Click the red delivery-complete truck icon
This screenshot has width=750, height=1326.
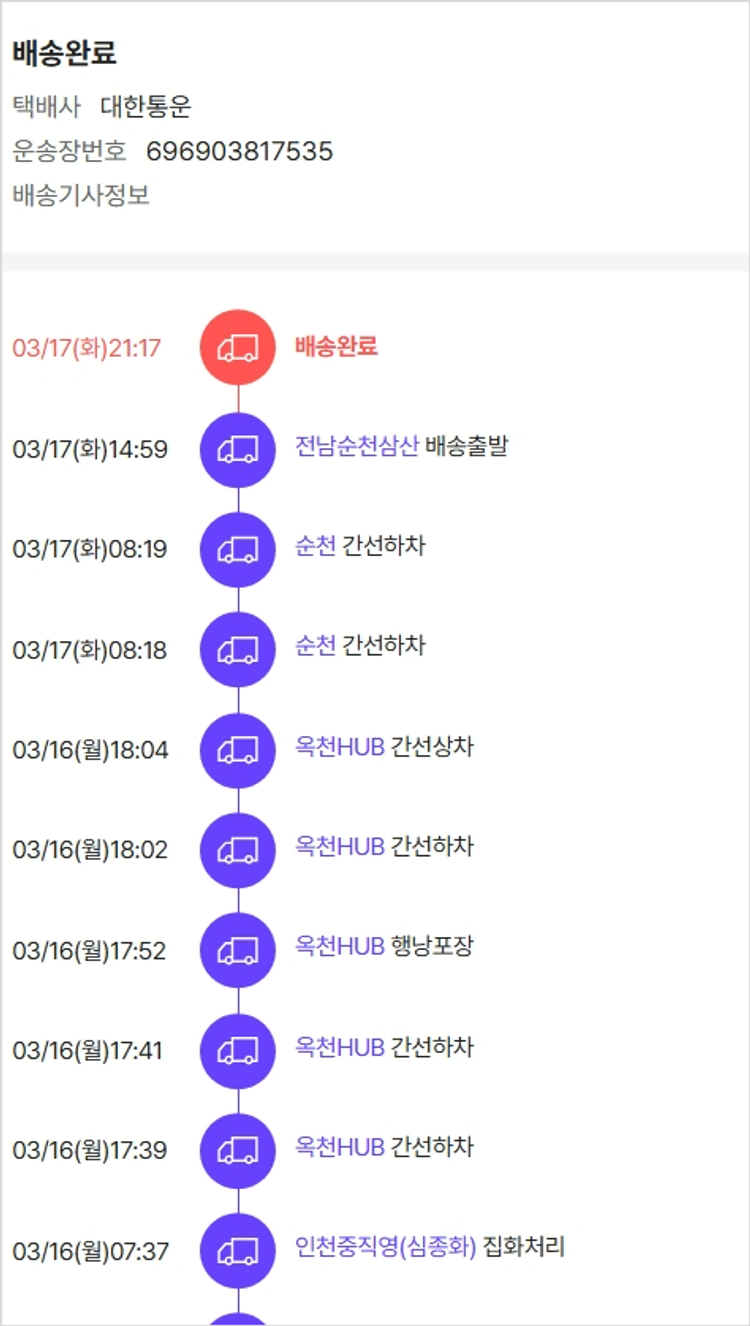(238, 347)
